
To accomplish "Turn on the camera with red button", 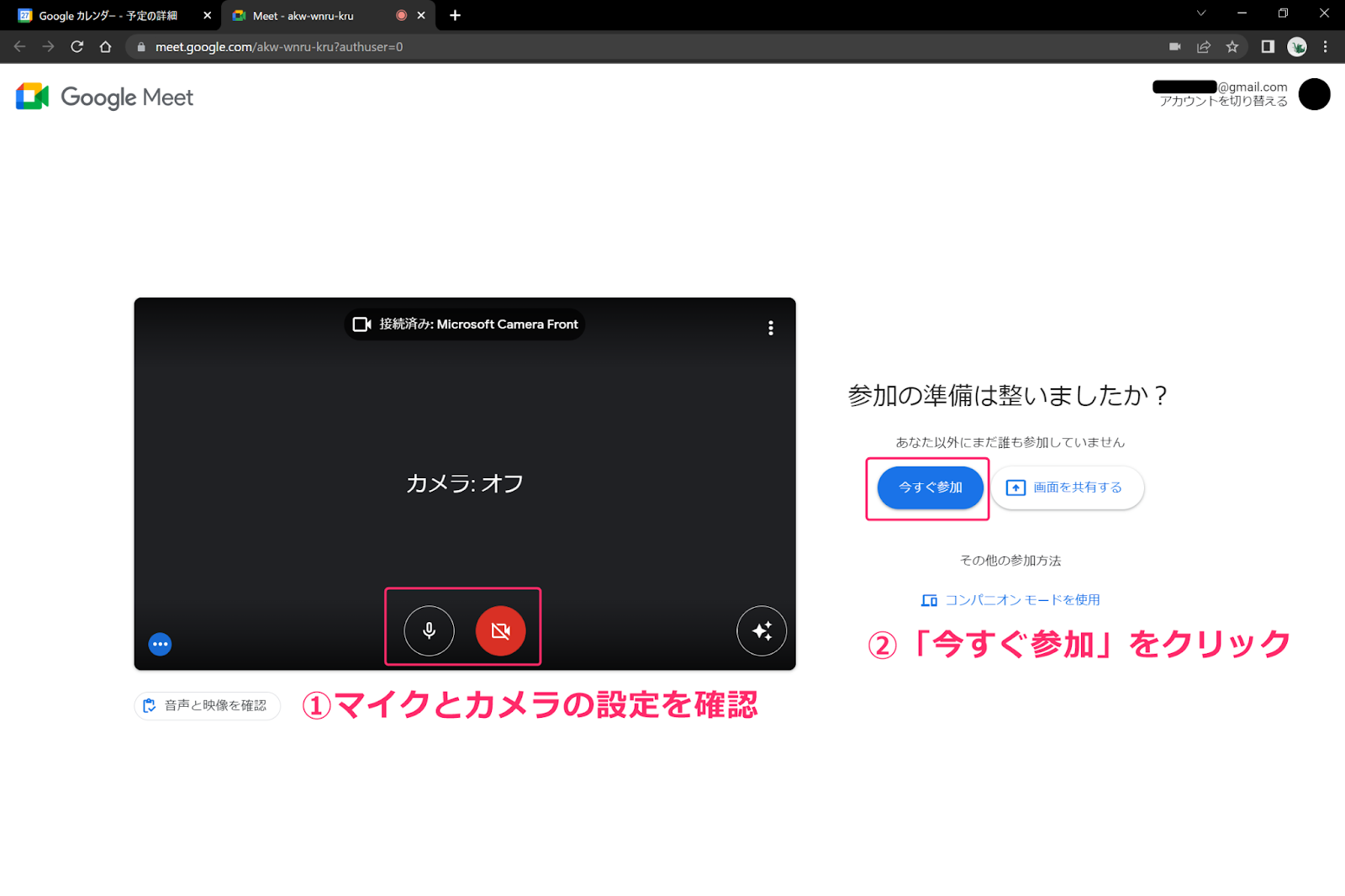I will (x=500, y=630).
